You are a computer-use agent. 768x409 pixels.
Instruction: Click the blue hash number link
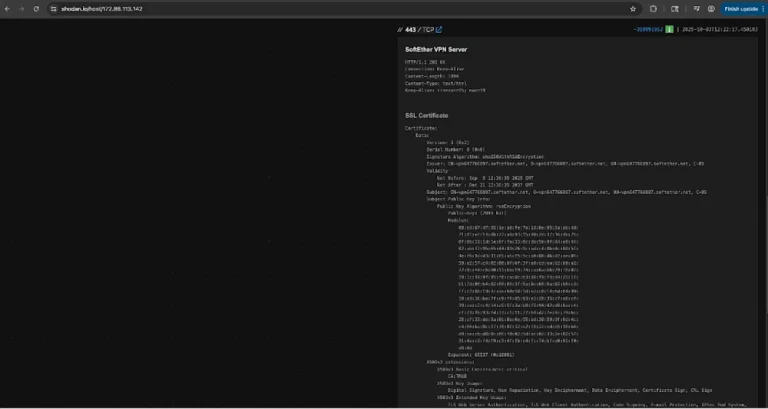click(x=648, y=30)
